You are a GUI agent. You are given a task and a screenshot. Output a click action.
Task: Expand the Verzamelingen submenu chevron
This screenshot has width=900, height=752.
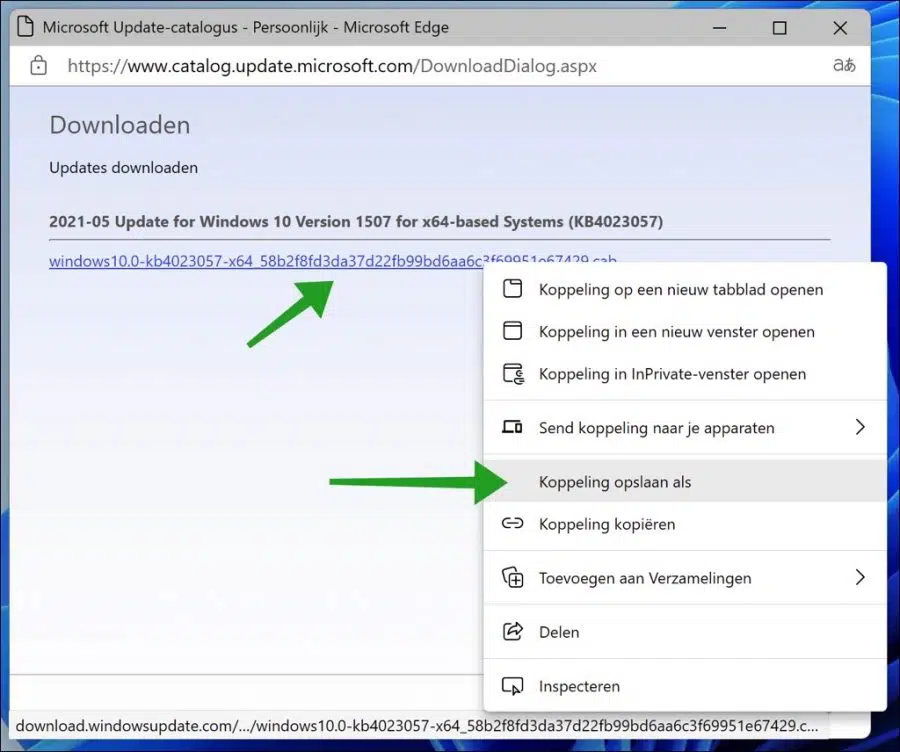(860, 577)
